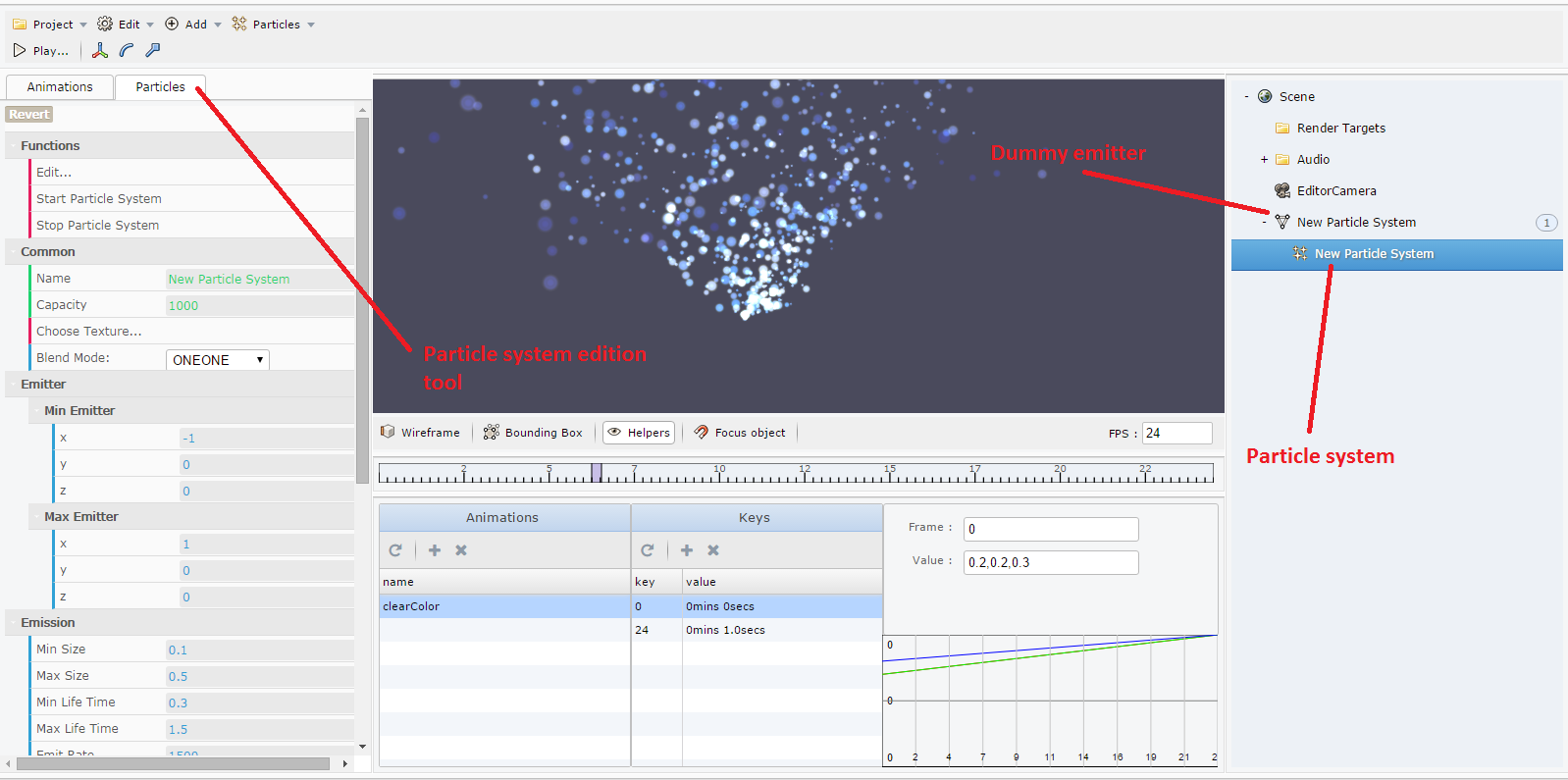This screenshot has height=780, width=1568.
Task: Open the Blend Mode ONEONE dropdown
Action: click(x=217, y=360)
